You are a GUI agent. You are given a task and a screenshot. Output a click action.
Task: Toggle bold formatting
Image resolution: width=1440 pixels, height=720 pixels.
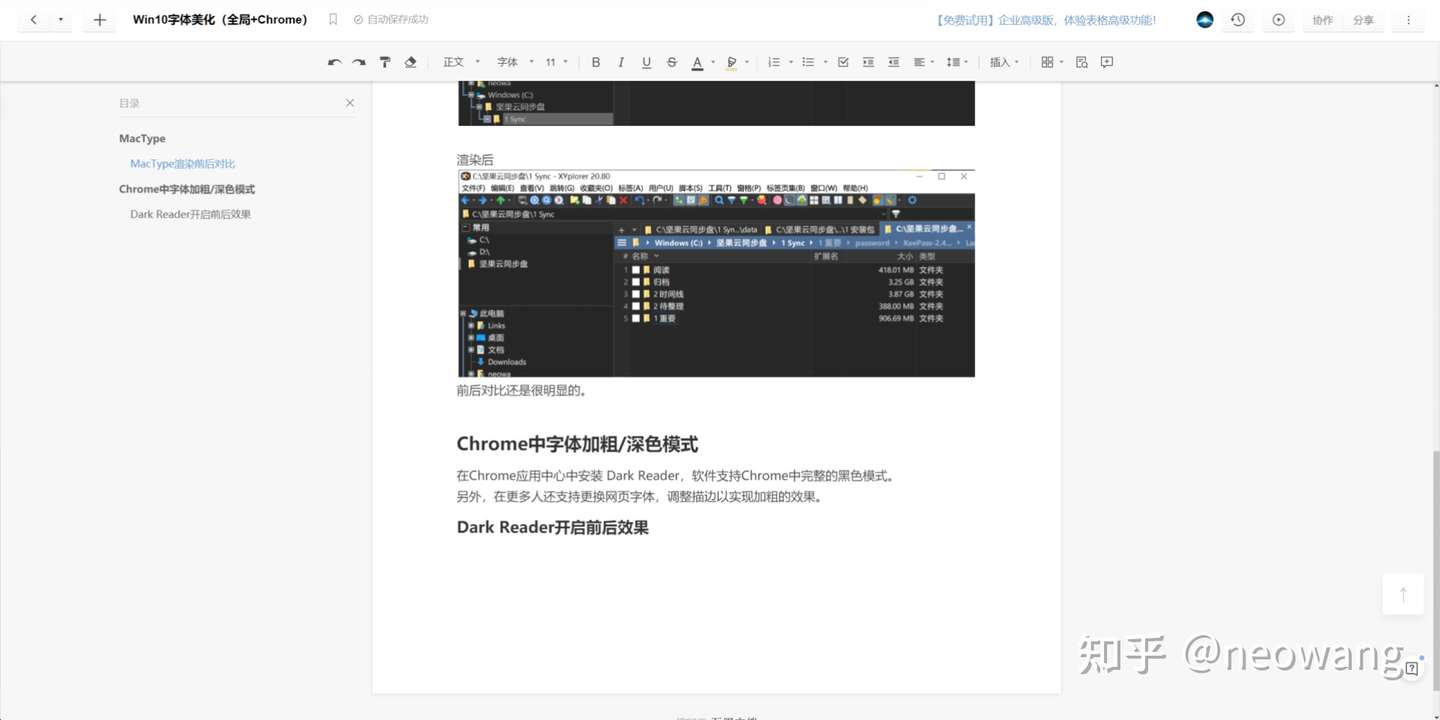(596, 62)
